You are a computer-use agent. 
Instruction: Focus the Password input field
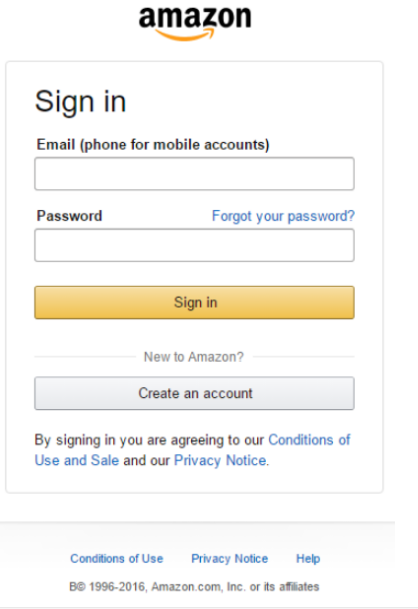[x=194, y=245]
